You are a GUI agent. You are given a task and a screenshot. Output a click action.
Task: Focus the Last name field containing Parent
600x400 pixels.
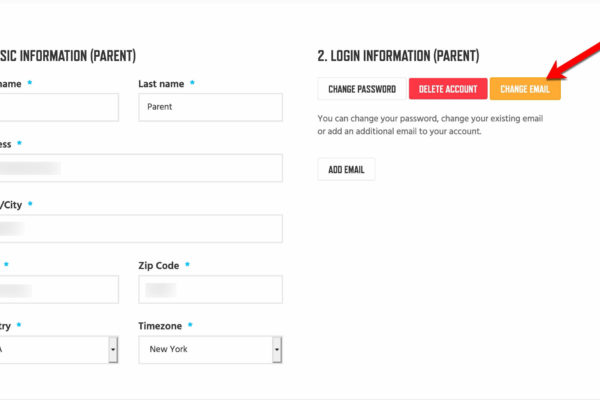coord(210,107)
